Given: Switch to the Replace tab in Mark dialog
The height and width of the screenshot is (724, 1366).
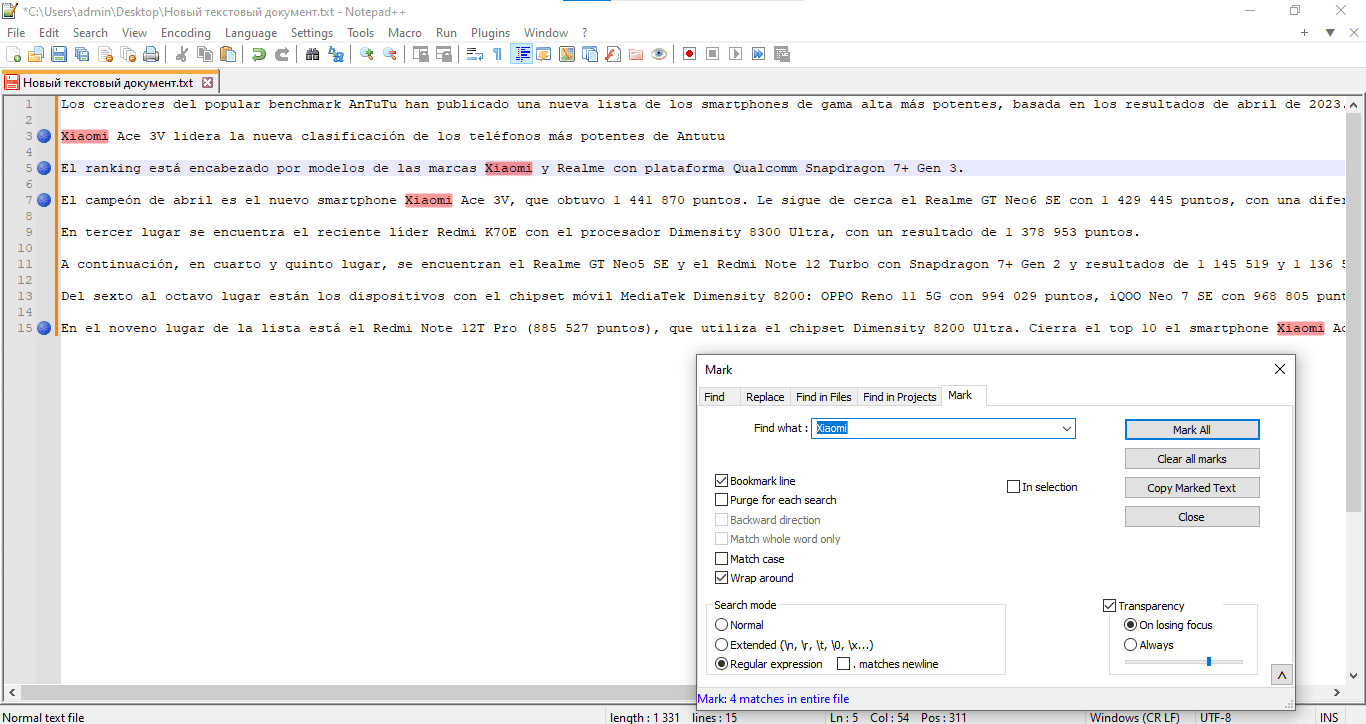Looking at the screenshot, I should (765, 397).
